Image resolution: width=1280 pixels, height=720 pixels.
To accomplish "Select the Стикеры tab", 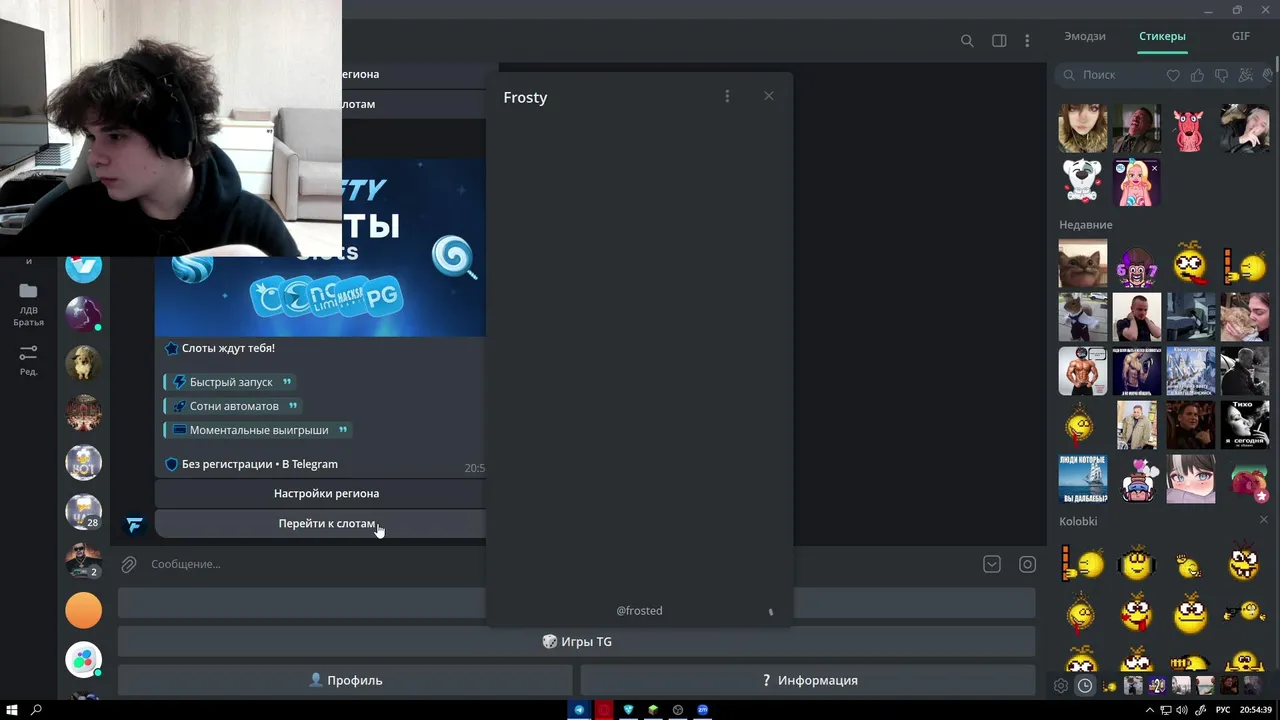I will [1162, 36].
